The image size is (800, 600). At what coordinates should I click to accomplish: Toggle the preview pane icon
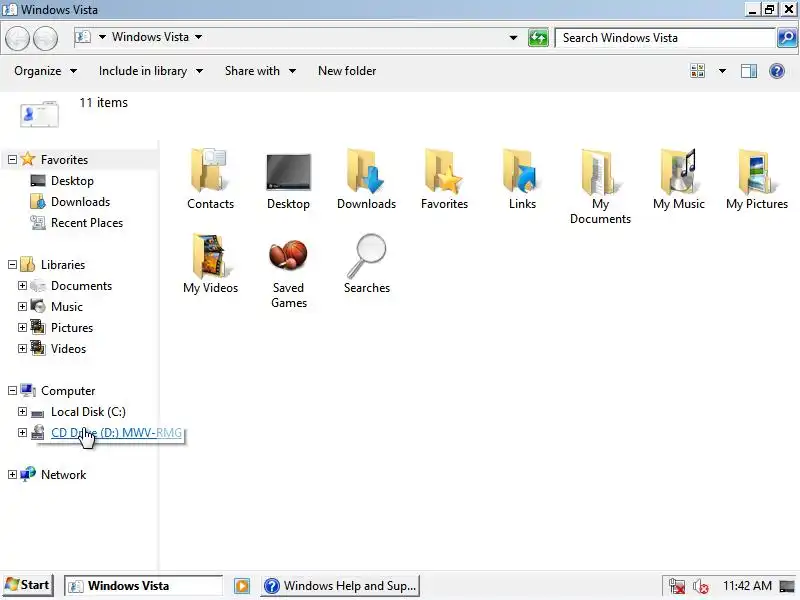click(748, 71)
